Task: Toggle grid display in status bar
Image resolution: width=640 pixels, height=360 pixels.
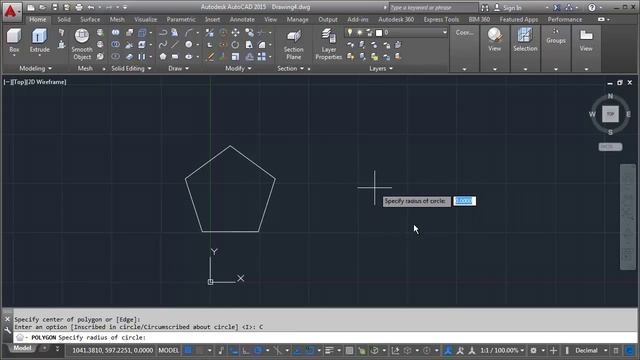Action: 188,350
